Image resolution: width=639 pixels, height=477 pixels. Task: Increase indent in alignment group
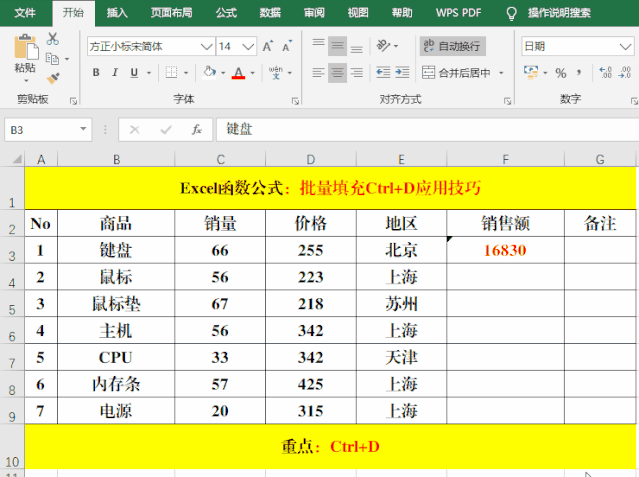click(x=401, y=72)
